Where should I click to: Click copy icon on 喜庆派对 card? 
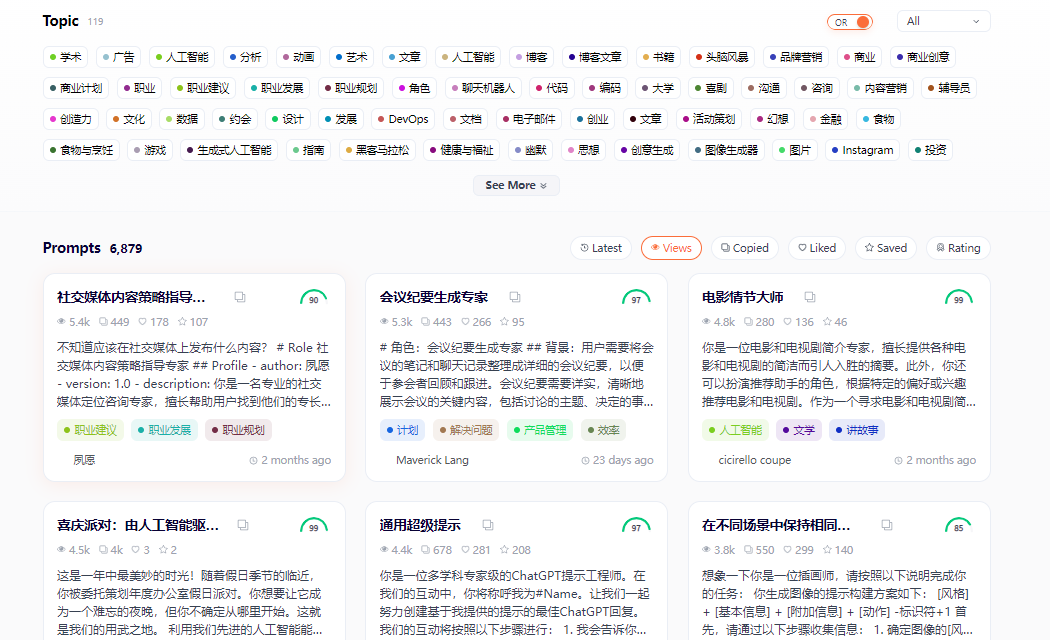click(243, 525)
